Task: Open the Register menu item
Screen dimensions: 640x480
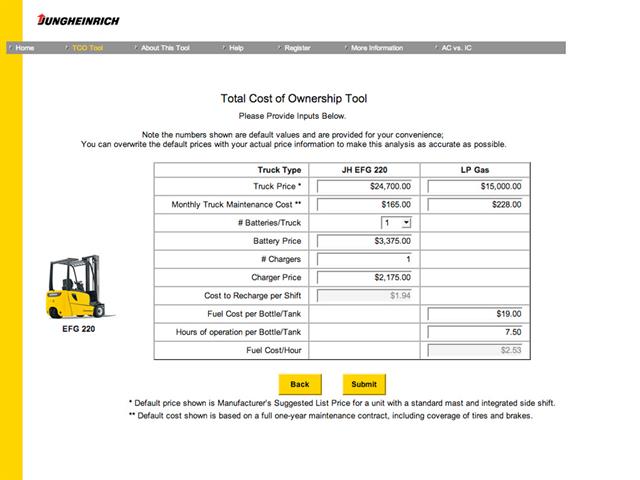Action: [x=297, y=48]
